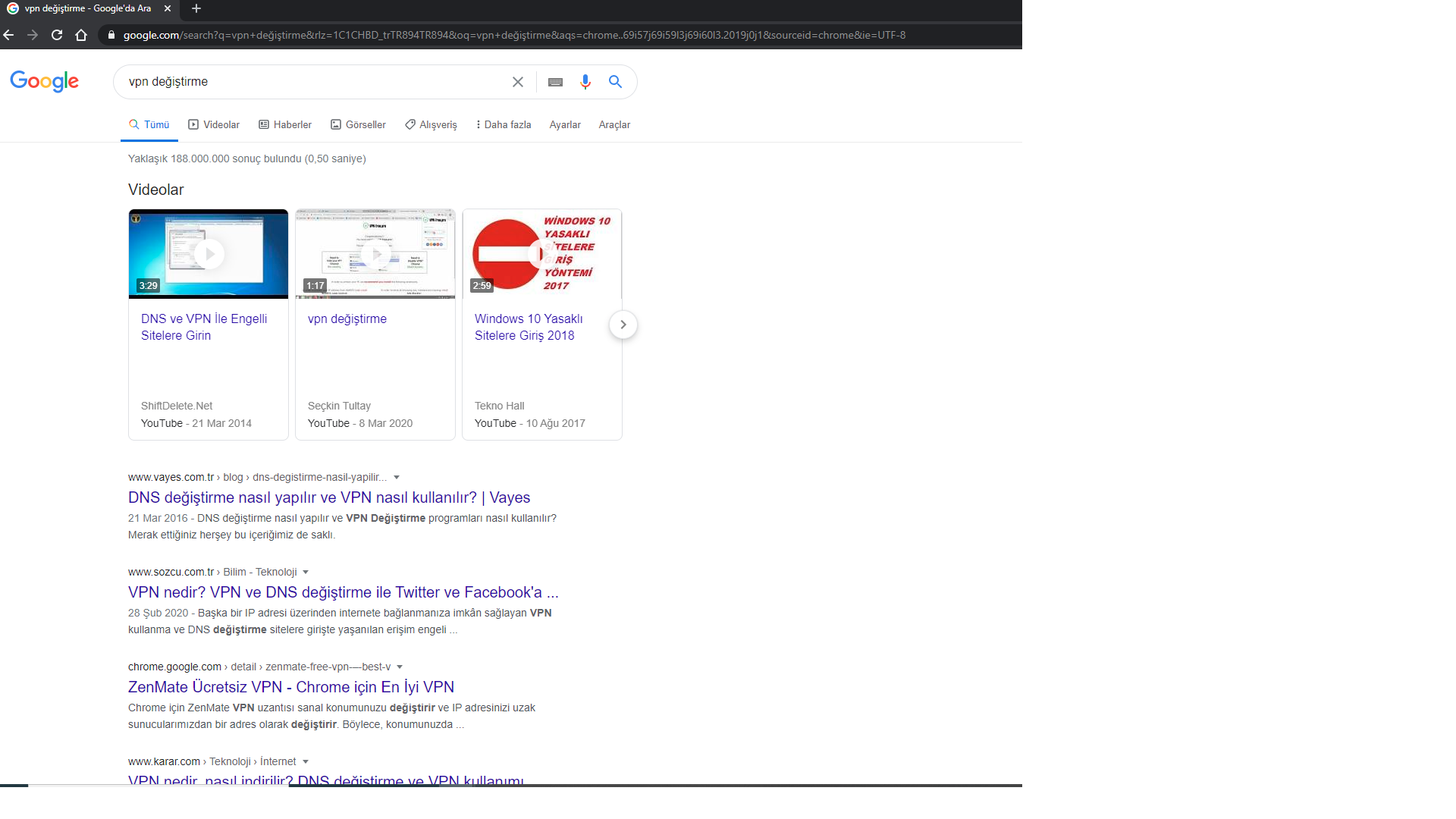Click YouTube - 10 Ağu 2017 source text
The height and width of the screenshot is (819, 1456).
point(529,423)
